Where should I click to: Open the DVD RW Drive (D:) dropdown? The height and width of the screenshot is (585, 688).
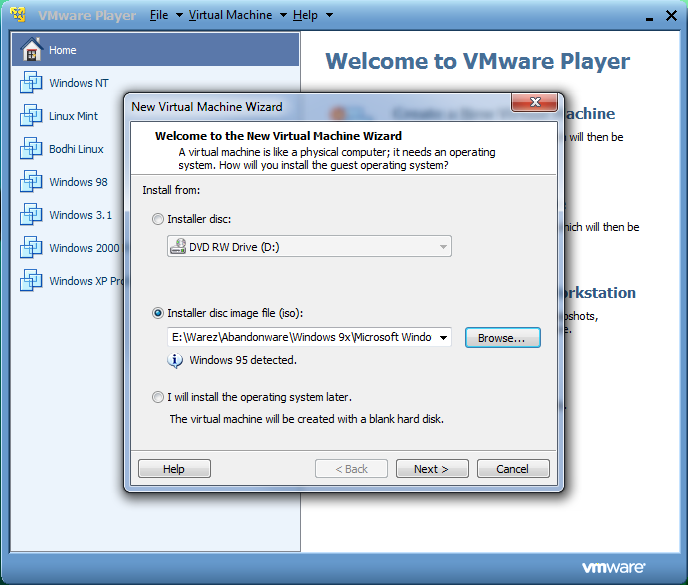coord(309,246)
